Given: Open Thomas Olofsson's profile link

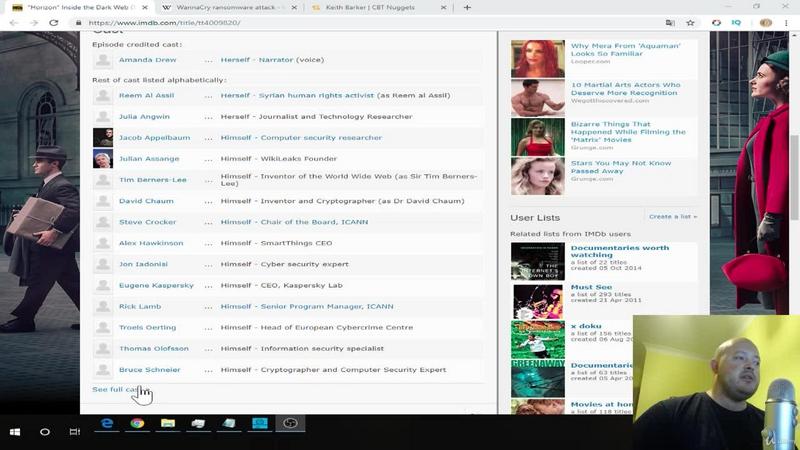Looking at the screenshot, I should click(x=154, y=349).
